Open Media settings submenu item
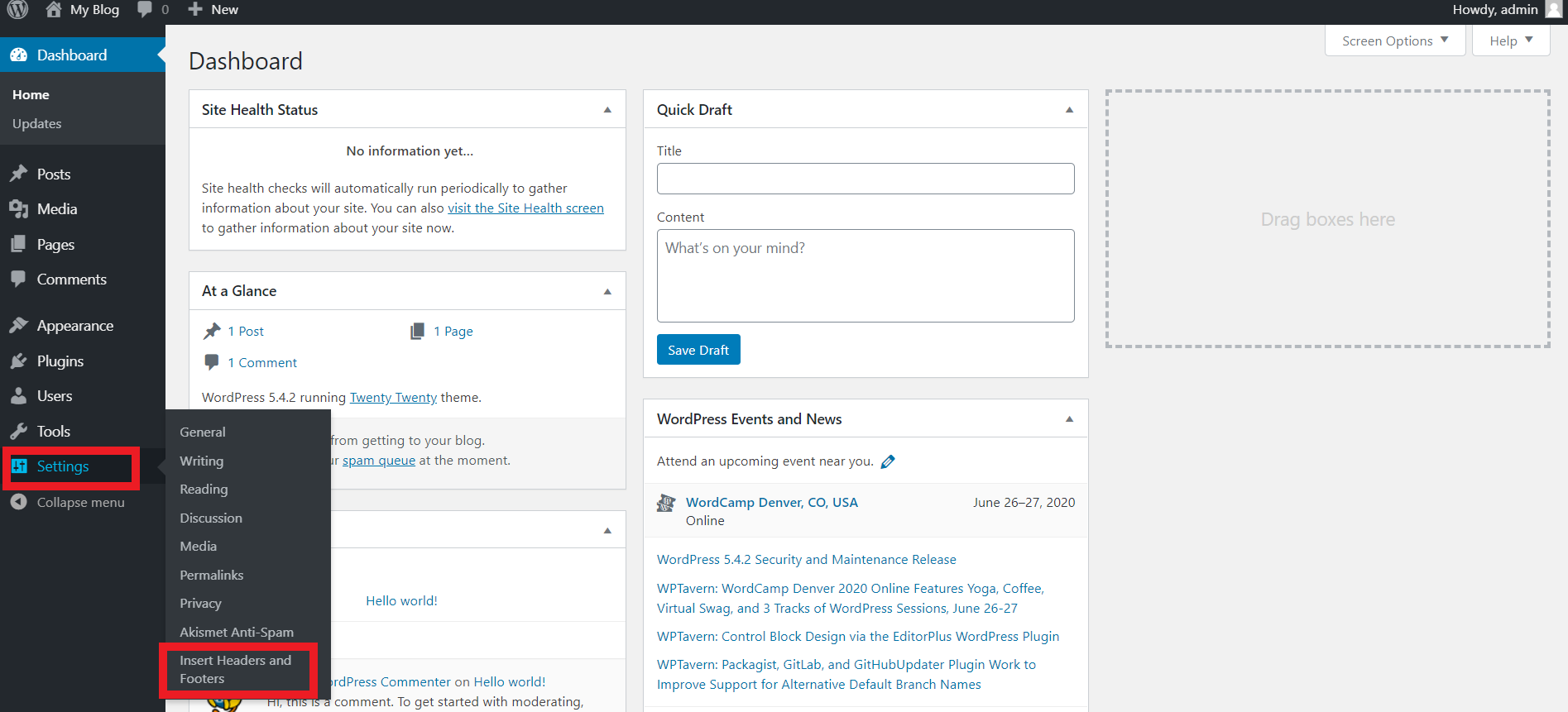The height and width of the screenshot is (712, 1568). pos(199,546)
